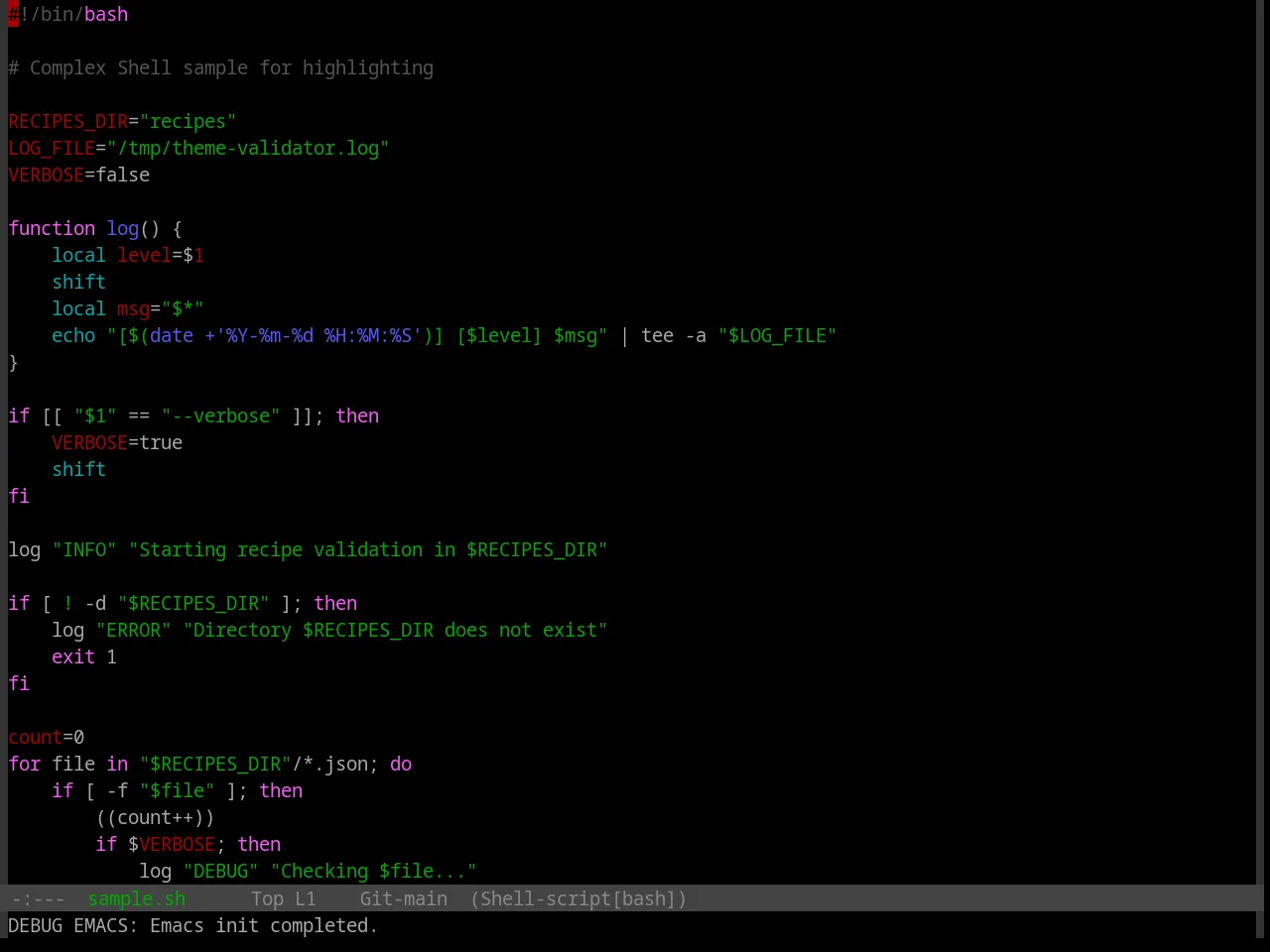Place cursor on the shebang line '#!/bin/bash'
1270x952 pixels.
[x=67, y=14]
